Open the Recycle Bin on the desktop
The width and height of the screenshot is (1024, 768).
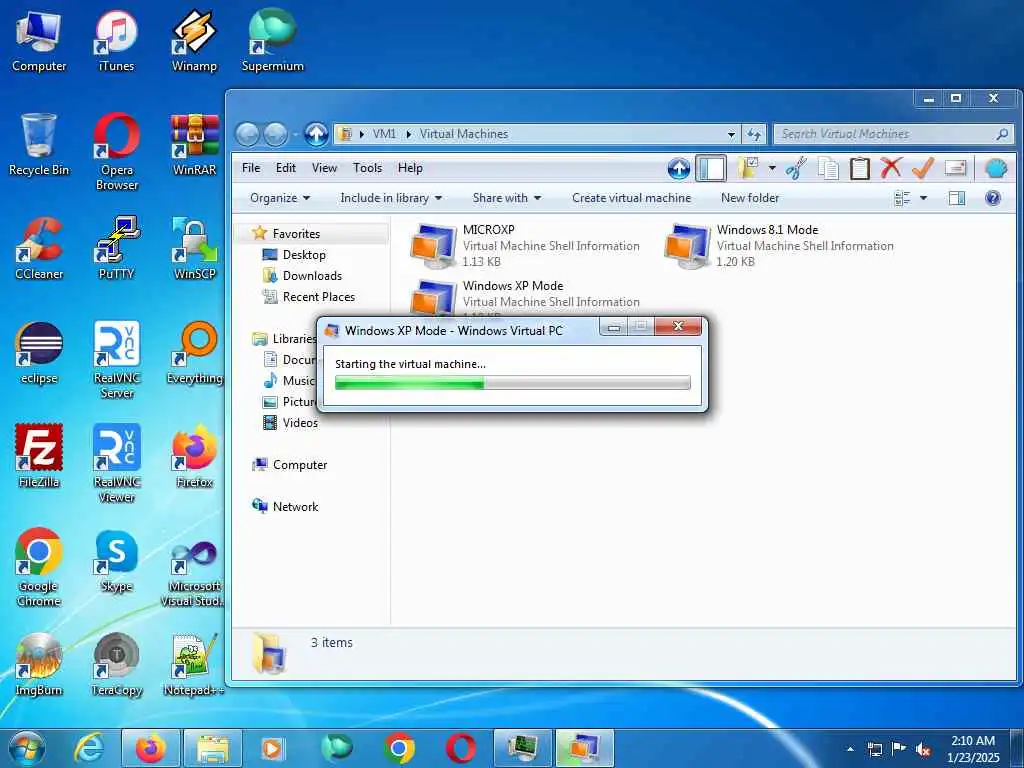coord(39,144)
